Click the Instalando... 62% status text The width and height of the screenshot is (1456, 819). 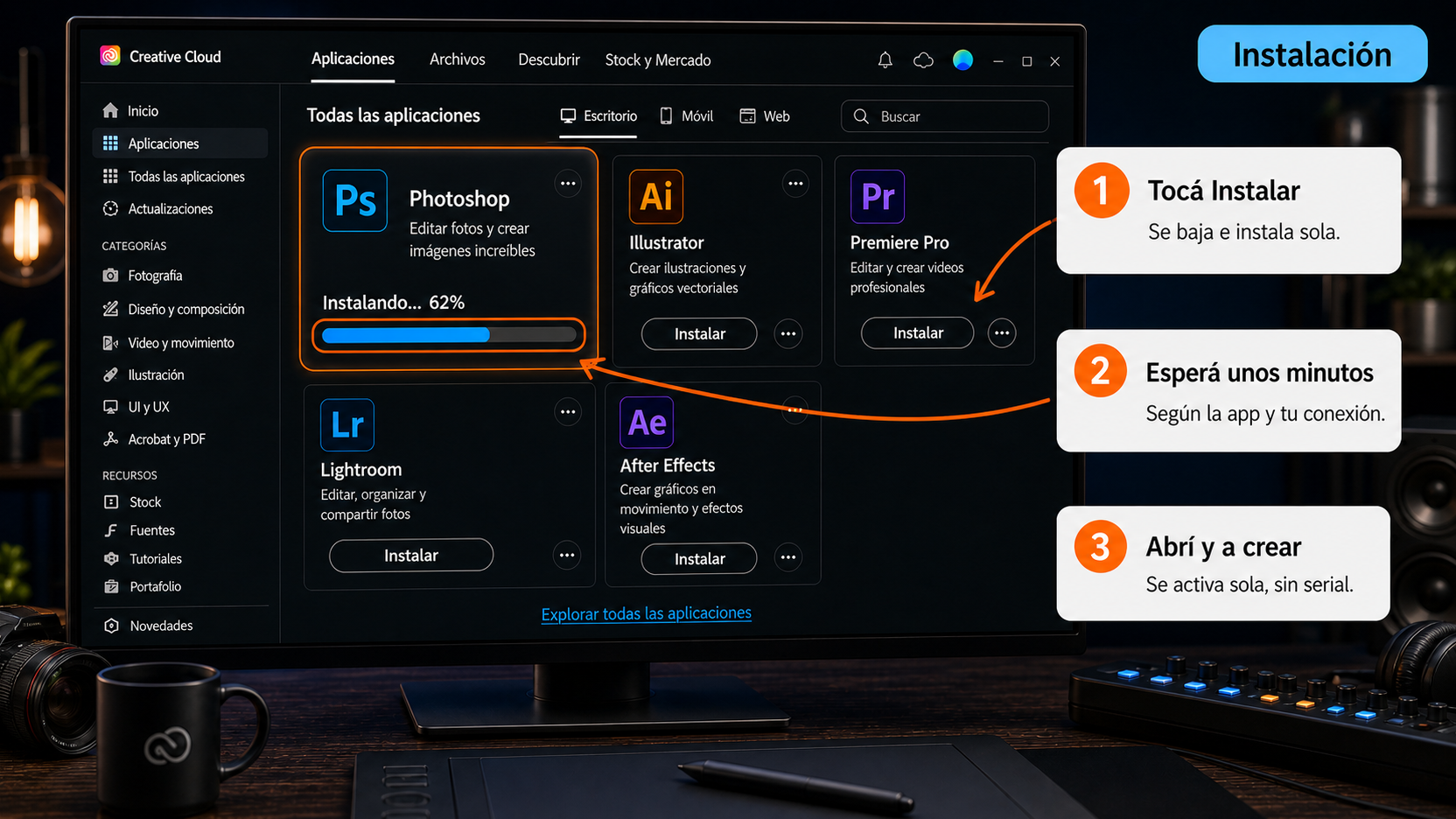pos(394,303)
